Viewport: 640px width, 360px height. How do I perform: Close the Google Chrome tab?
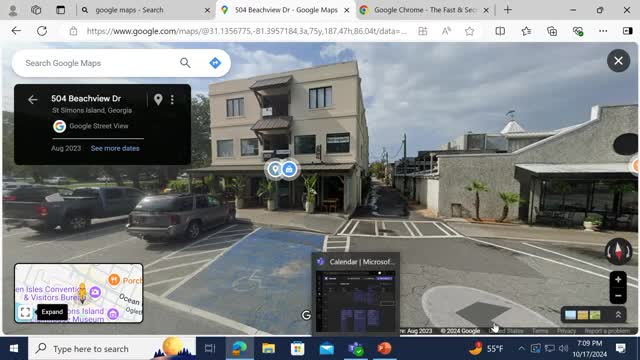click(x=486, y=10)
